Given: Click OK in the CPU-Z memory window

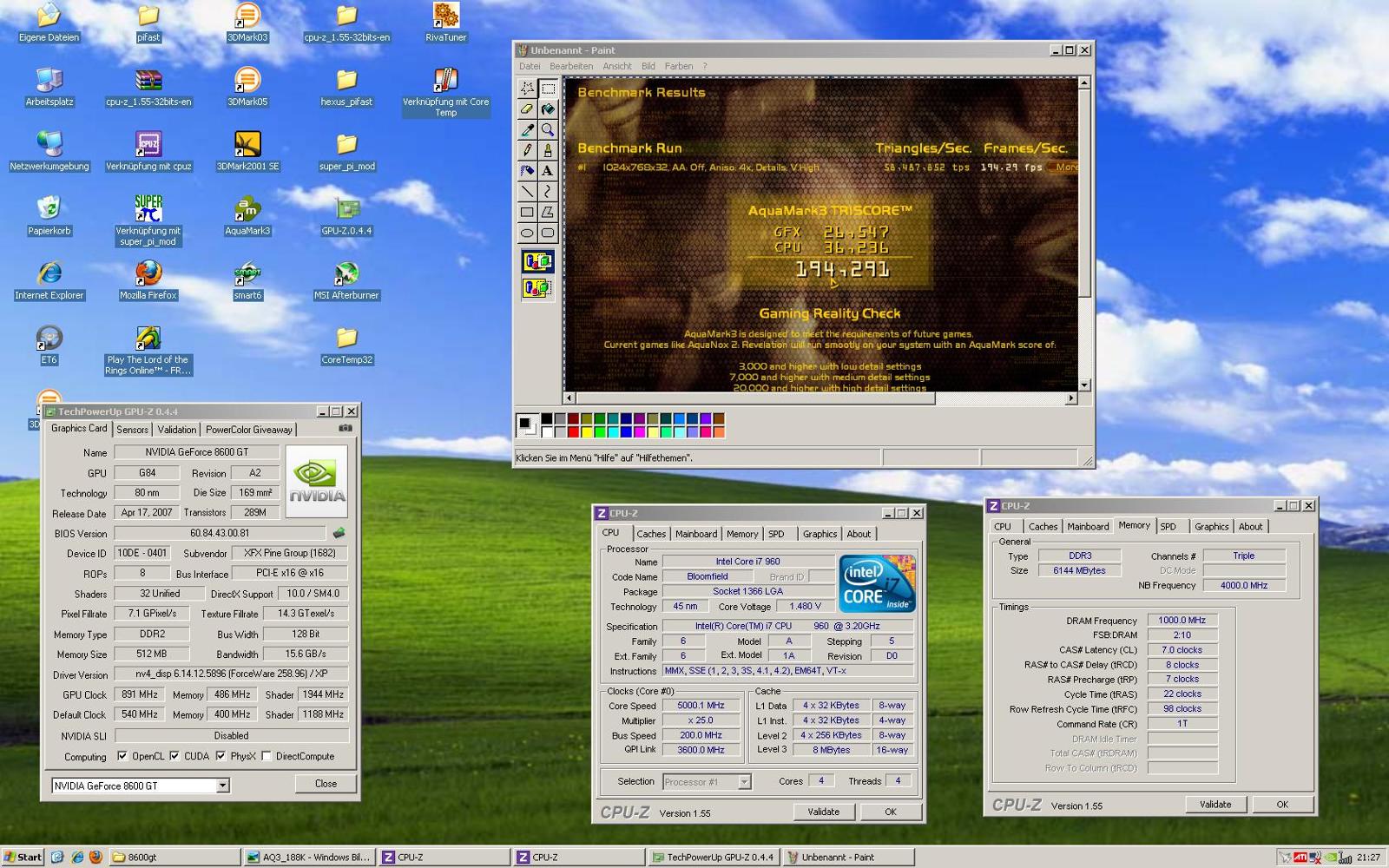Looking at the screenshot, I should 1282,805.
